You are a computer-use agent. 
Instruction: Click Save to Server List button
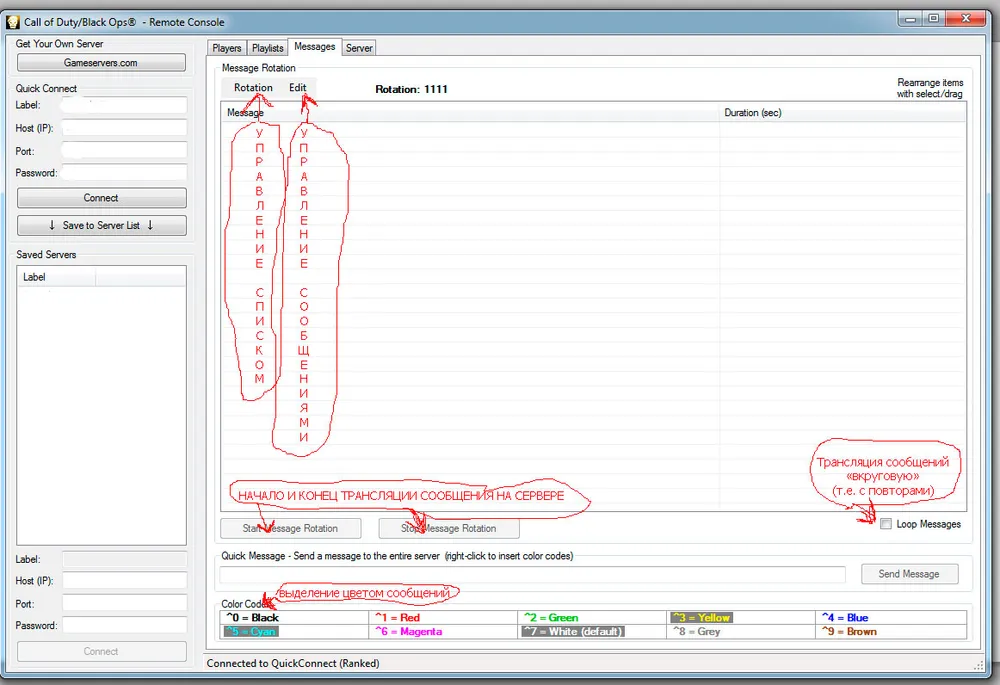101,226
